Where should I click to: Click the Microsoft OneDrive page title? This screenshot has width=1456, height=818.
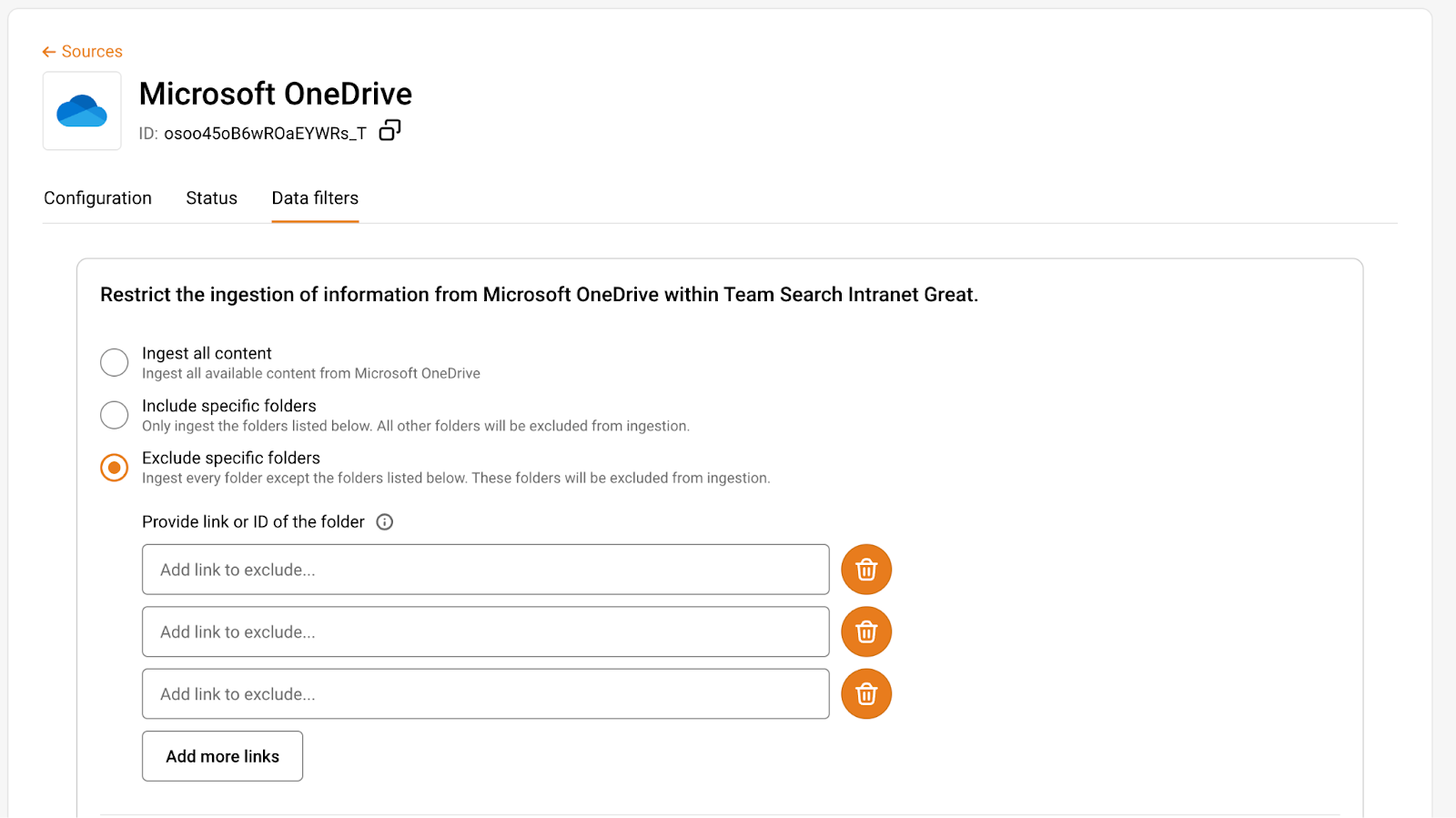(275, 94)
